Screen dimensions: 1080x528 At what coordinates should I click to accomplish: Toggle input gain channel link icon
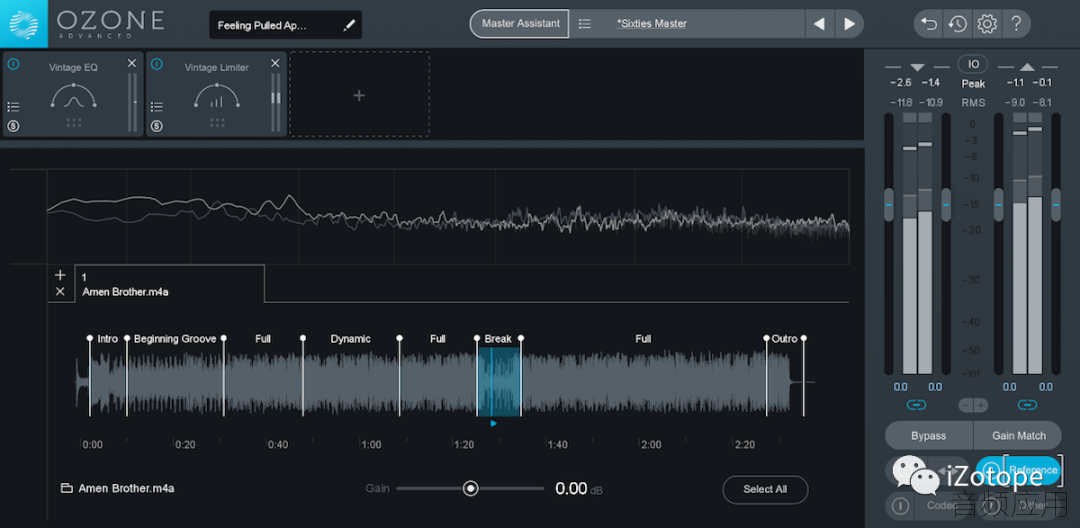coord(916,405)
